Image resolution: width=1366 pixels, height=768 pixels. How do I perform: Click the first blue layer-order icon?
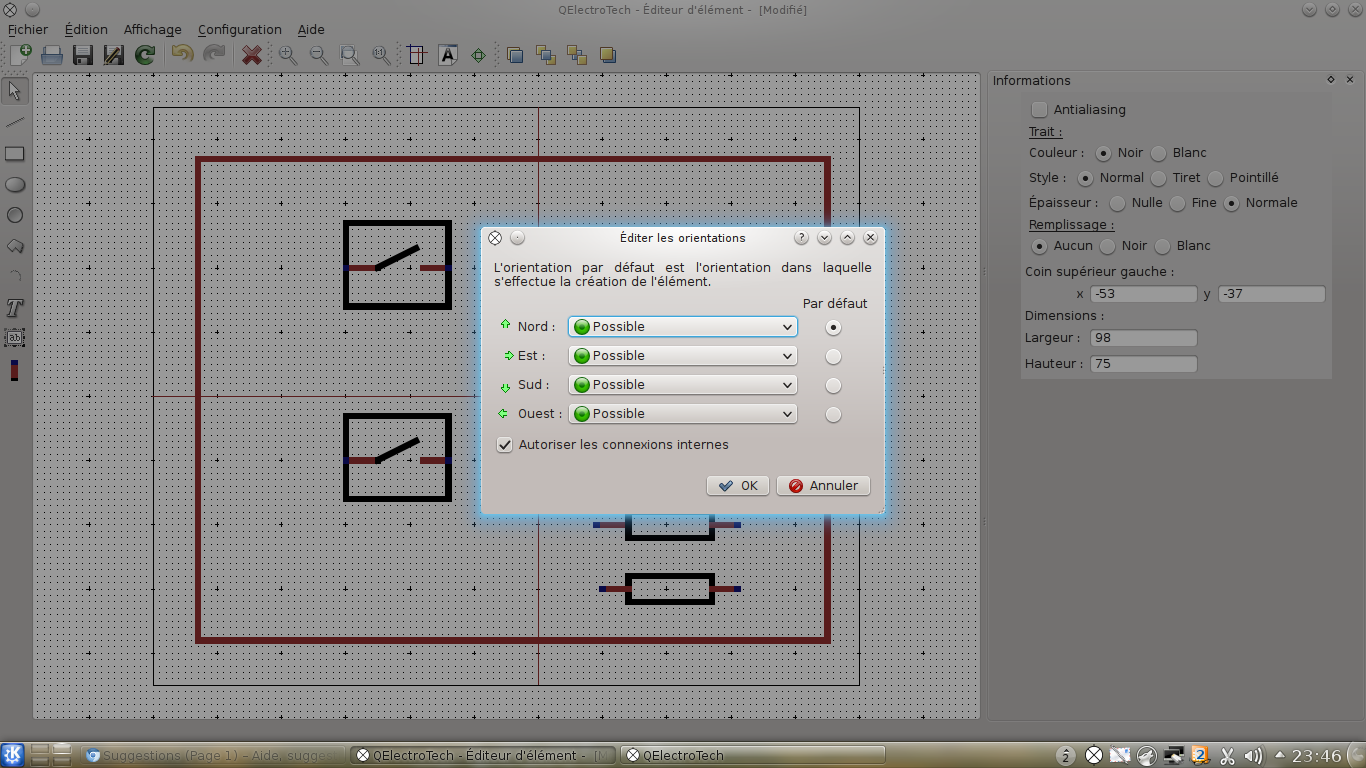click(x=515, y=55)
